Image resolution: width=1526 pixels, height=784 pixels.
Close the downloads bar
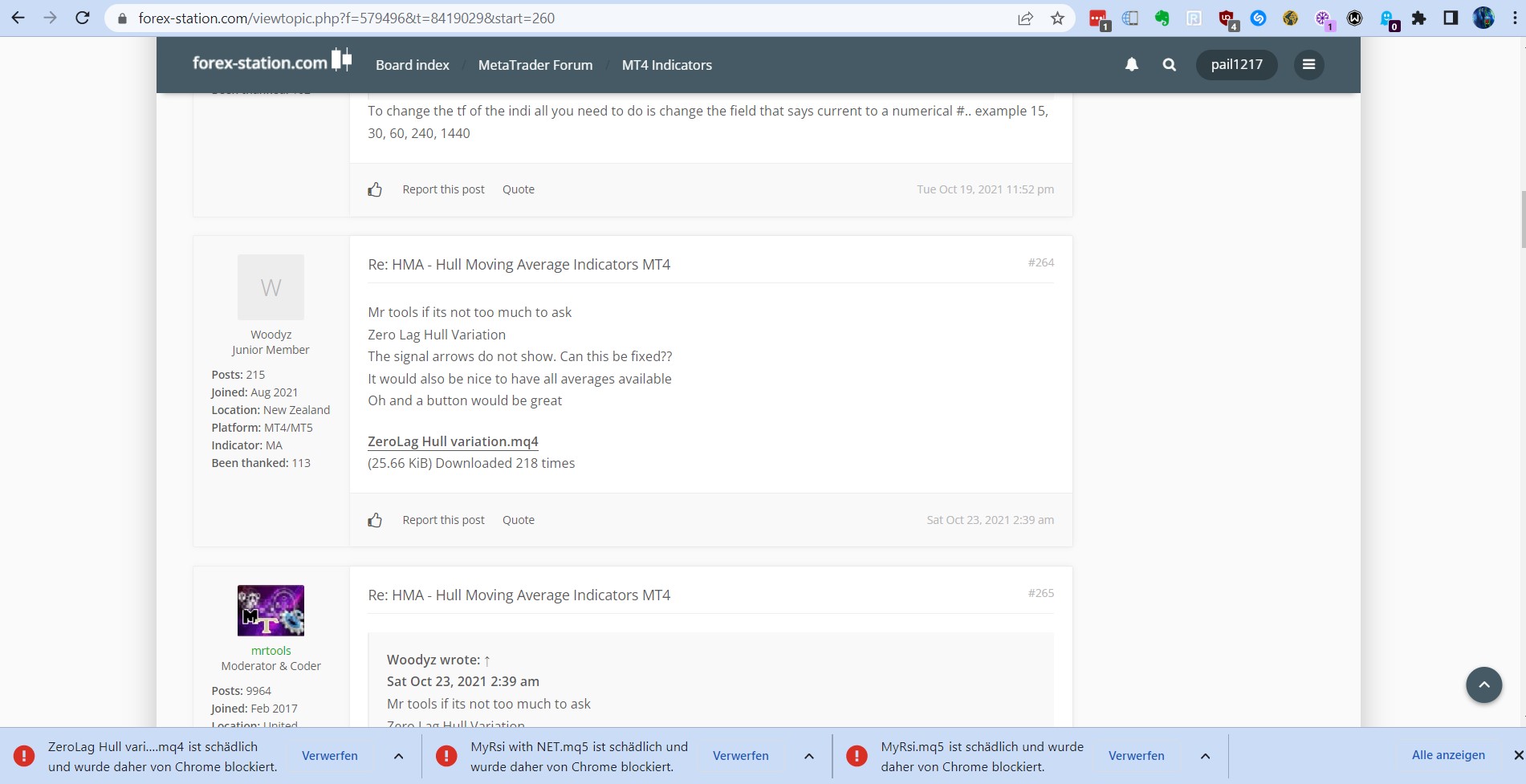click(x=1517, y=755)
